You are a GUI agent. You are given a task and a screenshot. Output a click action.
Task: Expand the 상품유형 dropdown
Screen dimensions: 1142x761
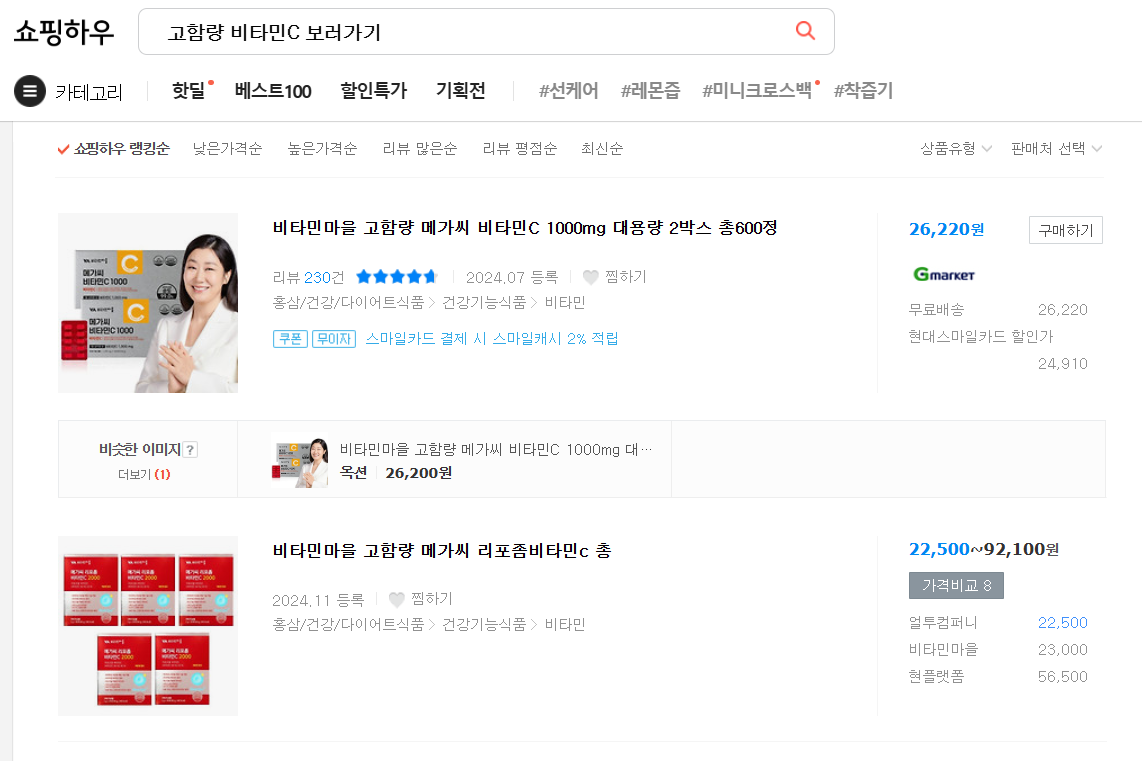click(956, 149)
